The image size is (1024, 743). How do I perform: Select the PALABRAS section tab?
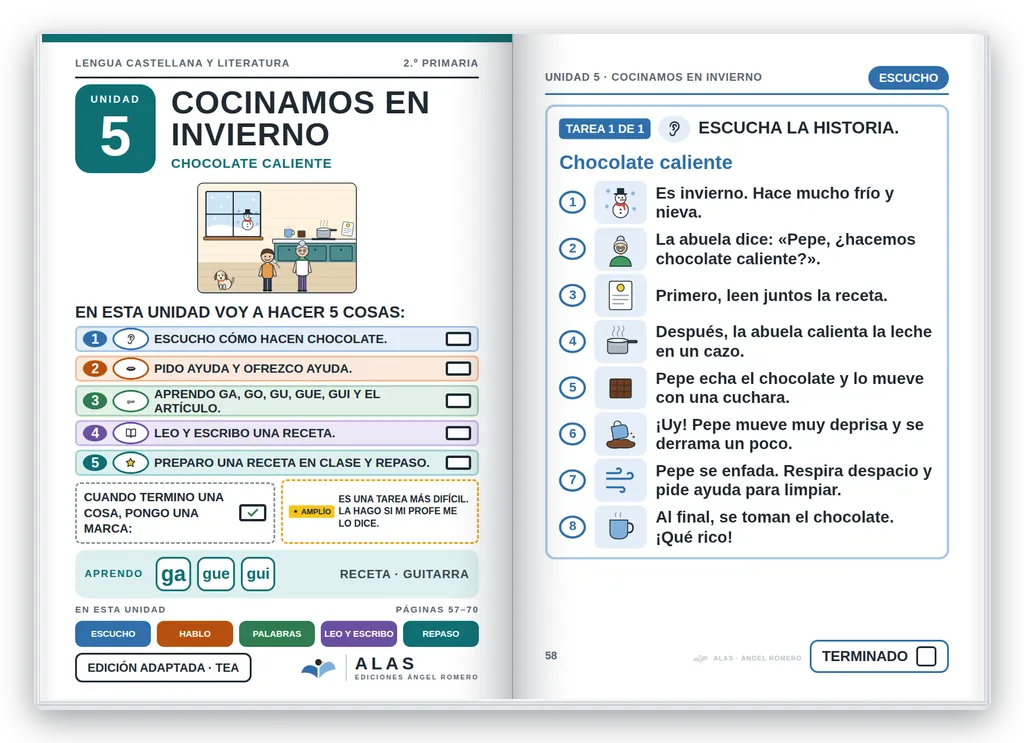(x=277, y=633)
